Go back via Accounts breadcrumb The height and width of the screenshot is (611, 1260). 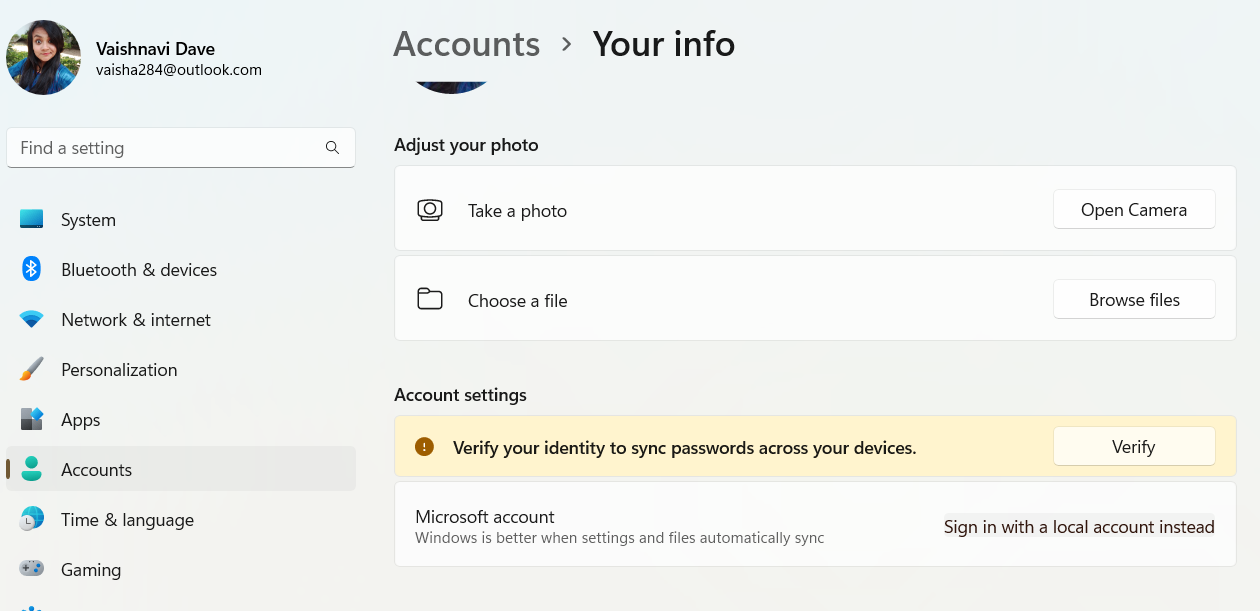point(466,44)
